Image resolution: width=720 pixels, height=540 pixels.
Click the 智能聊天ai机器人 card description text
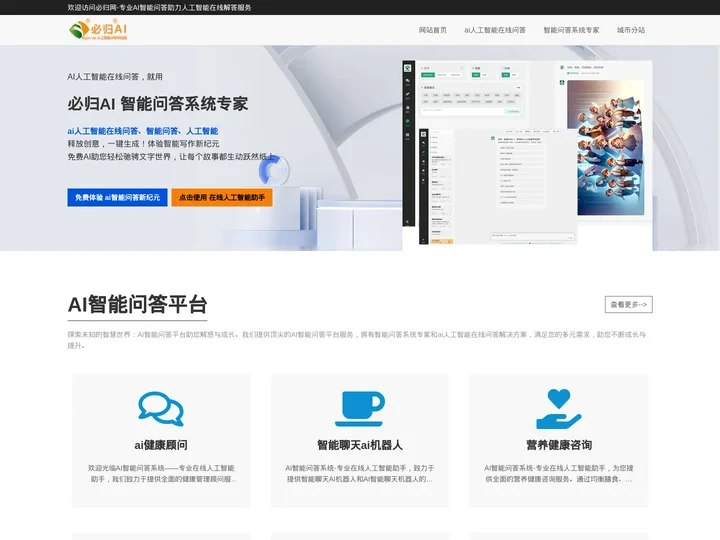(x=360, y=473)
